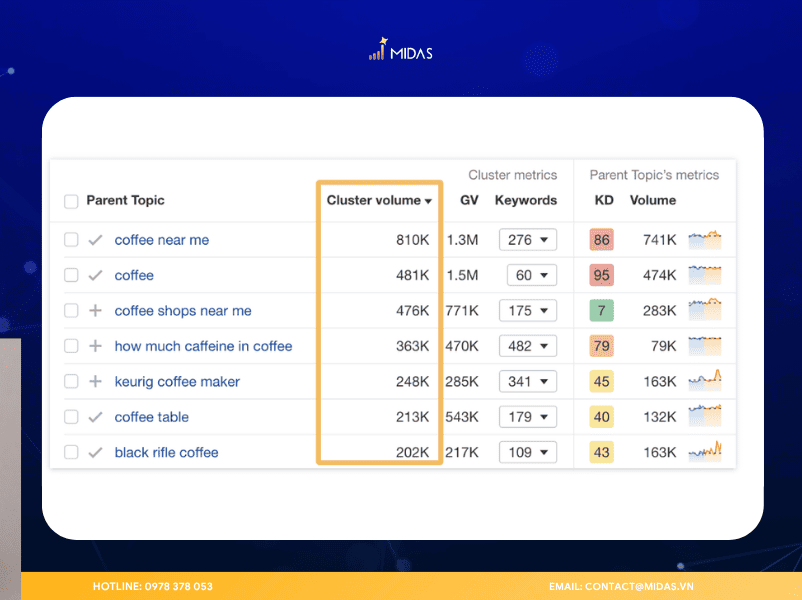Open the trend sparkline in the coffee row

click(705, 275)
